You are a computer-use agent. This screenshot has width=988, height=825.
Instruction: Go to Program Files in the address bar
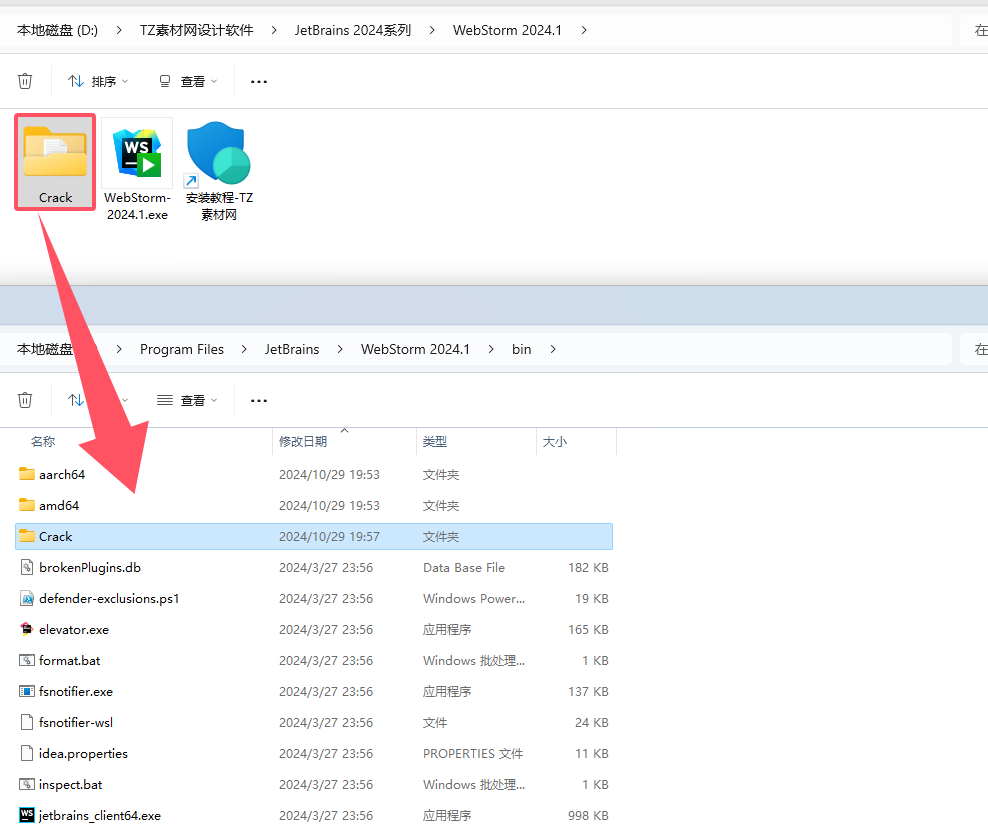[x=182, y=349]
